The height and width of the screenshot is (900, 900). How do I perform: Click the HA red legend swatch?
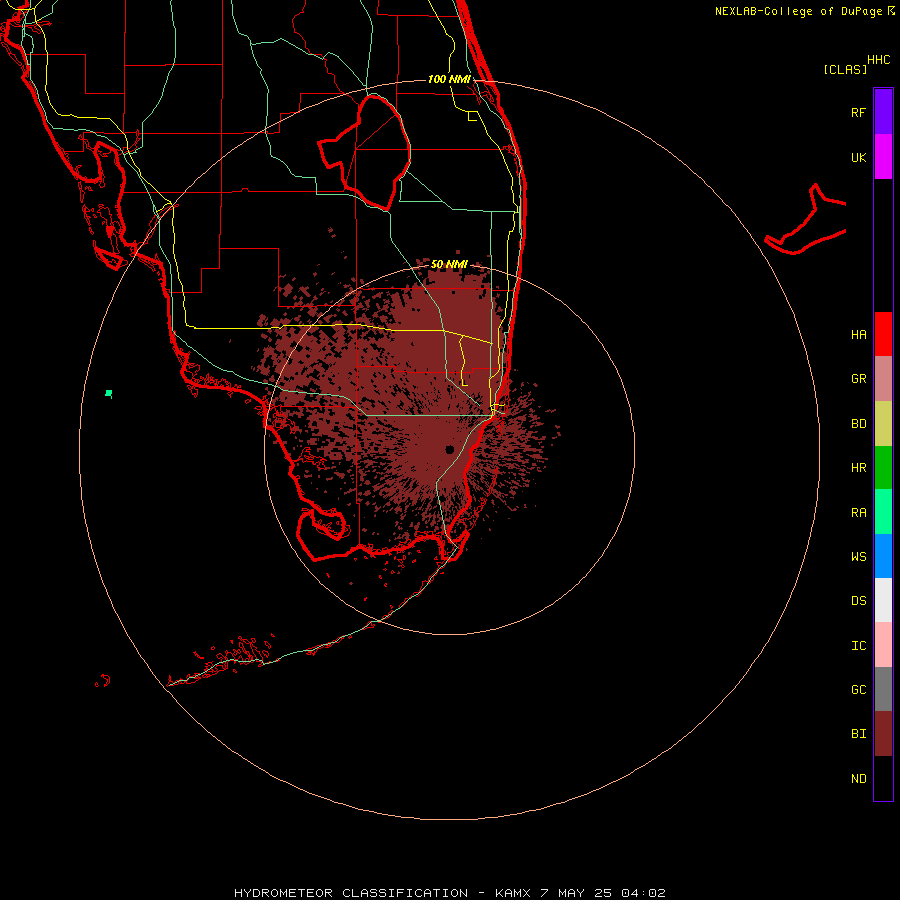pyautogui.click(x=883, y=334)
